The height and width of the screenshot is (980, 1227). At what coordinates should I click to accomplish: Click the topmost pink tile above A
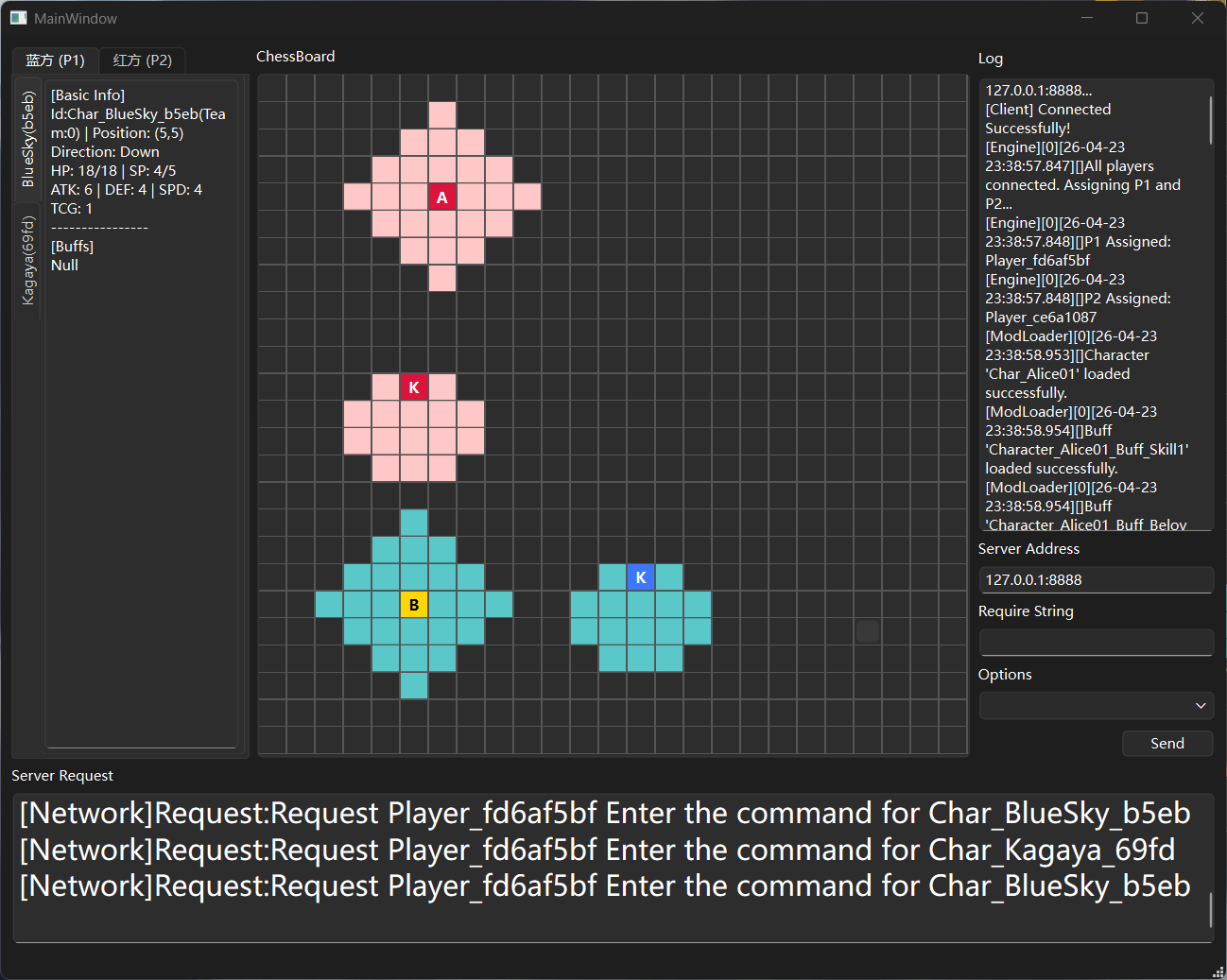442,115
